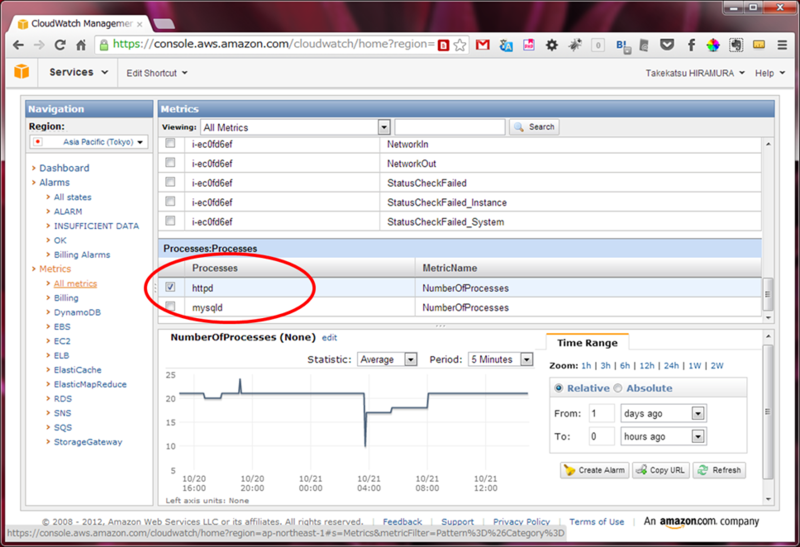Click the color wheel extension icon
Viewport: 800px width, 547px height.
[713, 45]
